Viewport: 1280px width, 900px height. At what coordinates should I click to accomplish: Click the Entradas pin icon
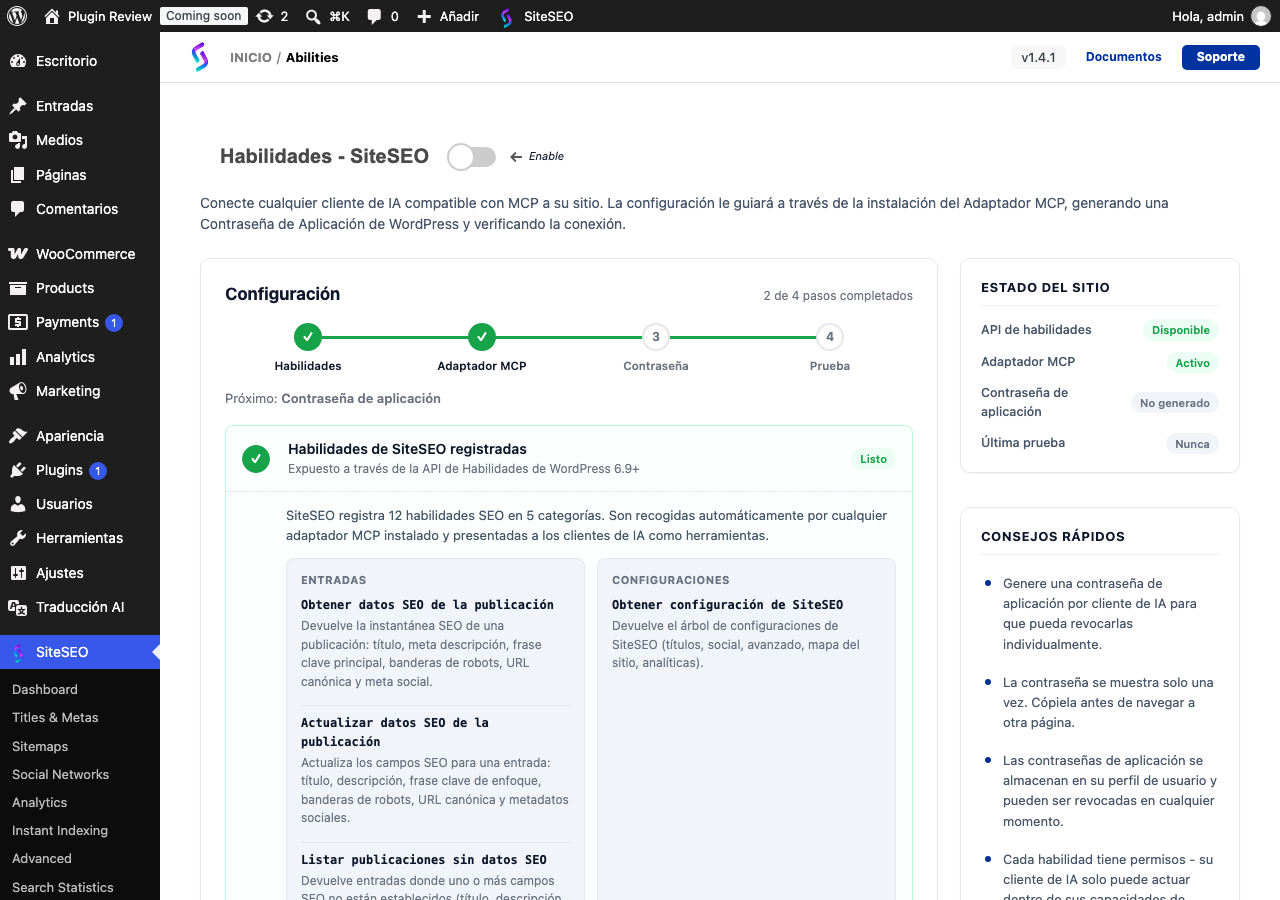[x=18, y=106]
